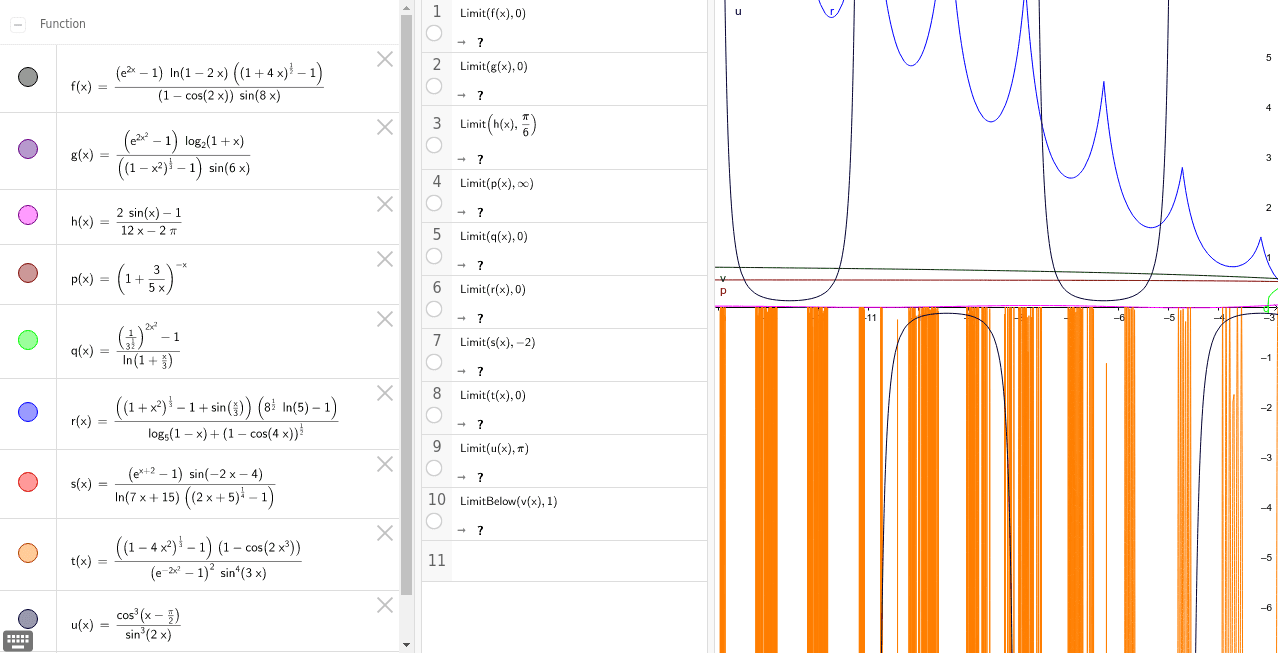The width and height of the screenshot is (1280, 655).
Task: Delete function u(x) with its X icon
Action: pos(385,605)
